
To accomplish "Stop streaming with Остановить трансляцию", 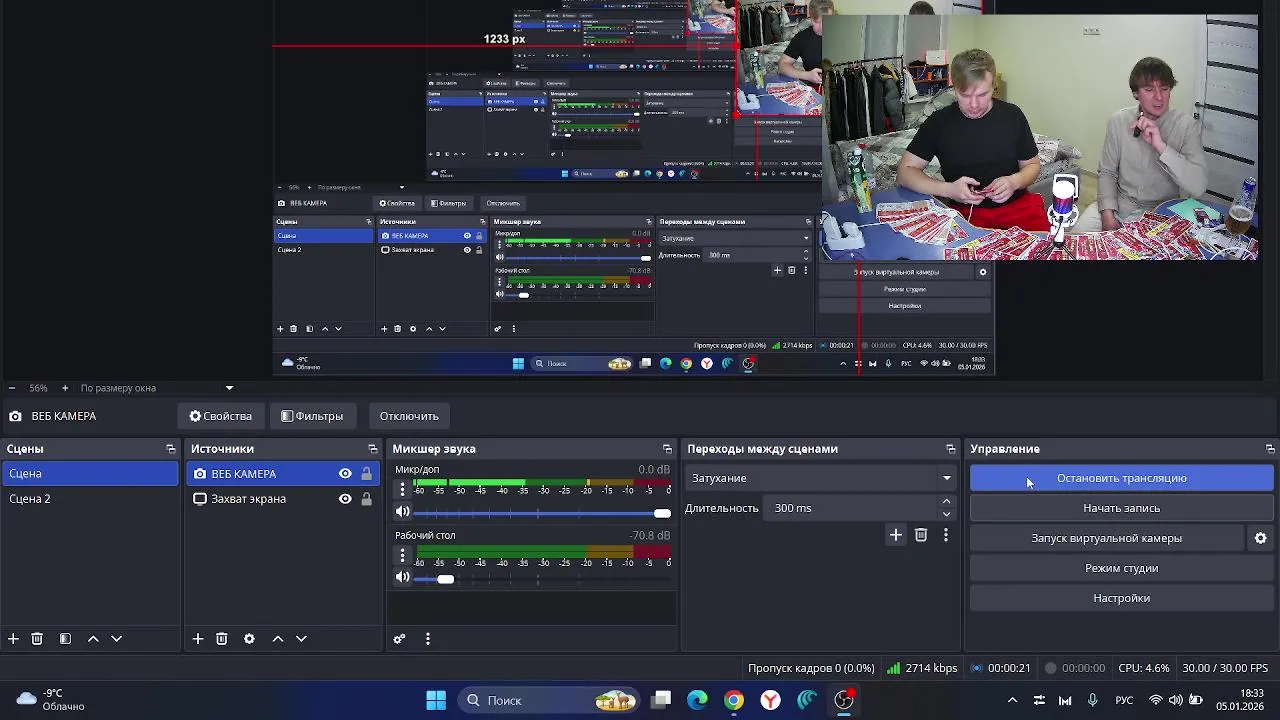I will point(1121,478).
